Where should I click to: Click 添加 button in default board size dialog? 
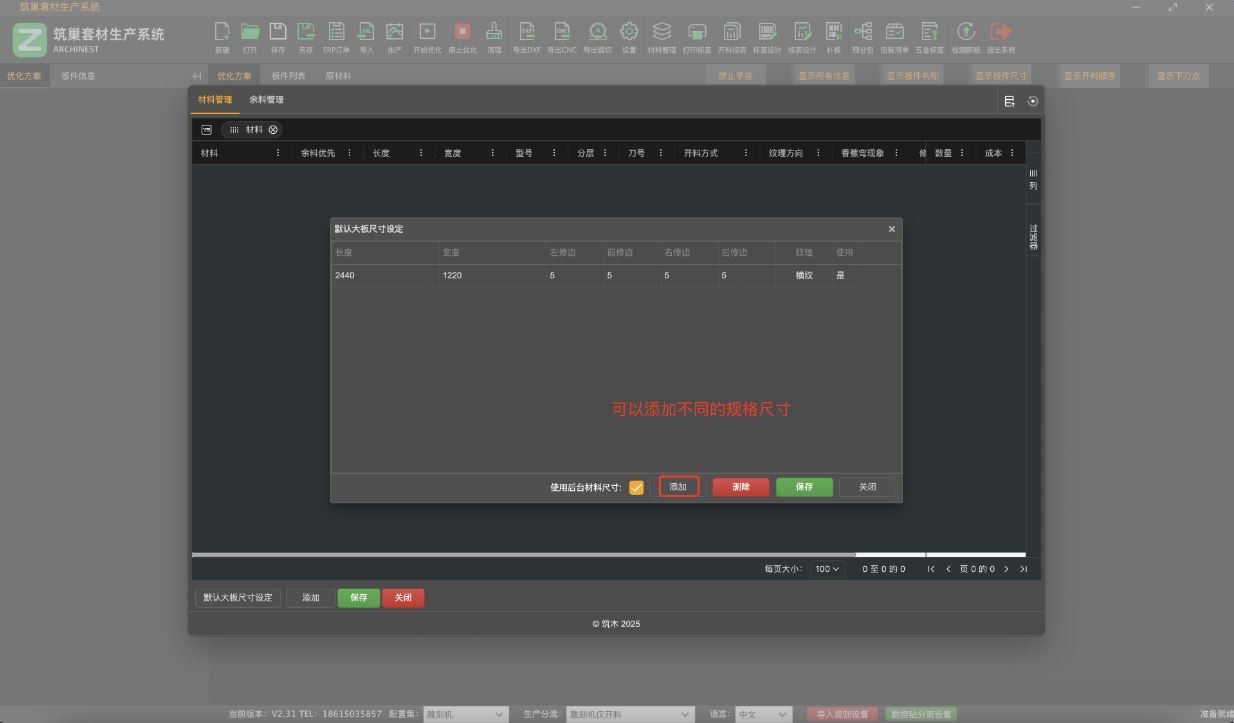click(x=678, y=487)
